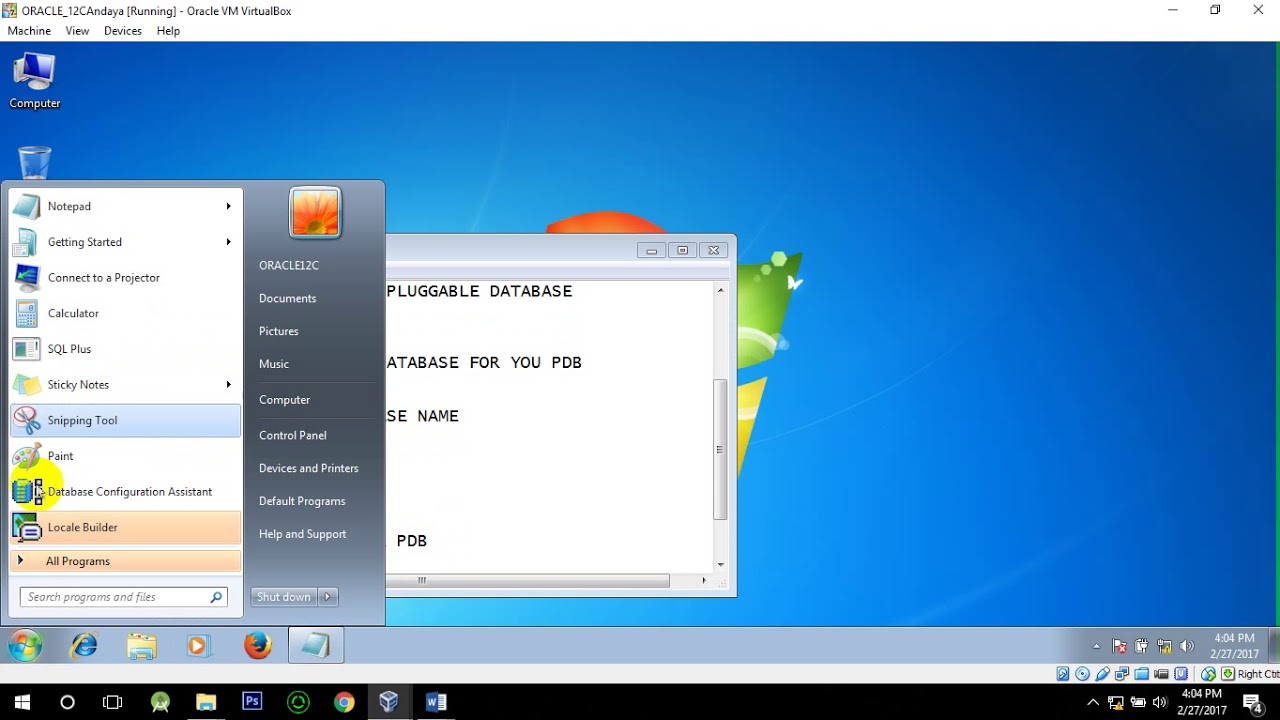Screen dimensions: 1280x720
Task: Click Notepad scroll up arrow
Action: (720, 290)
